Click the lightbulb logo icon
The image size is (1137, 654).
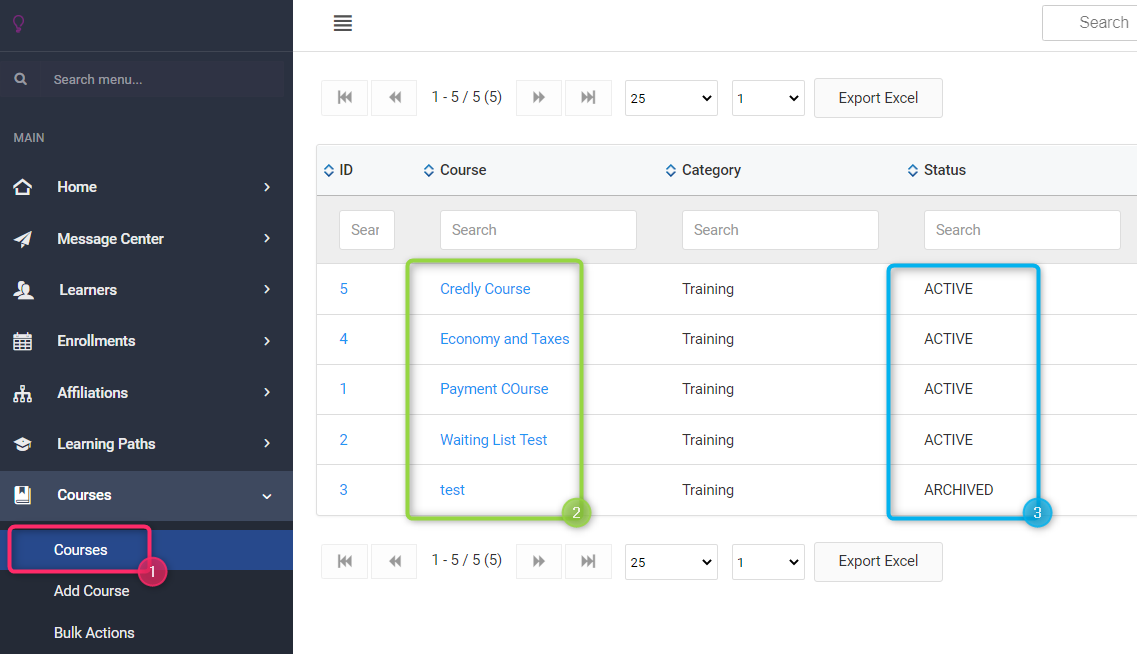18,23
